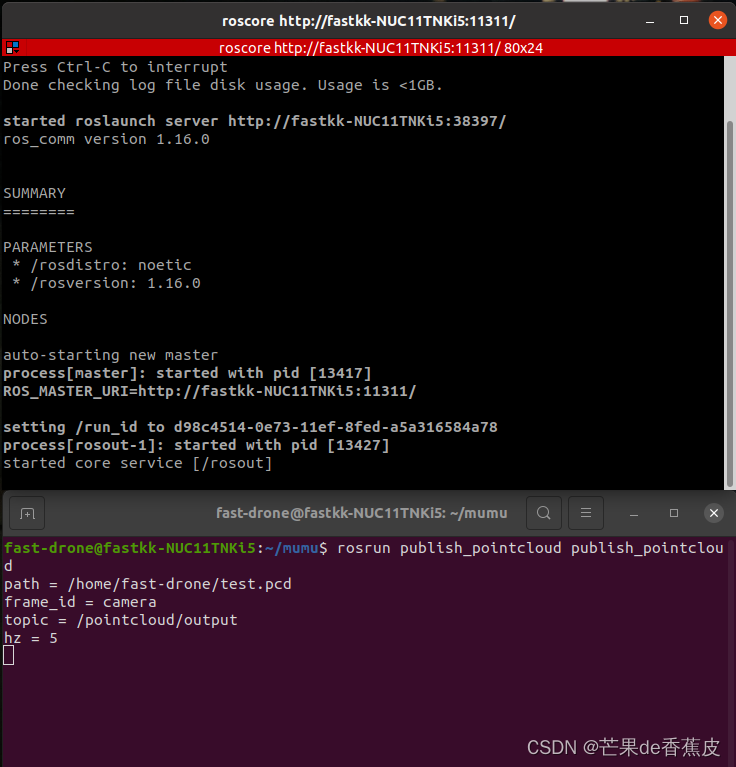
Task: Close the mumu terminal window
Action: coord(714,513)
